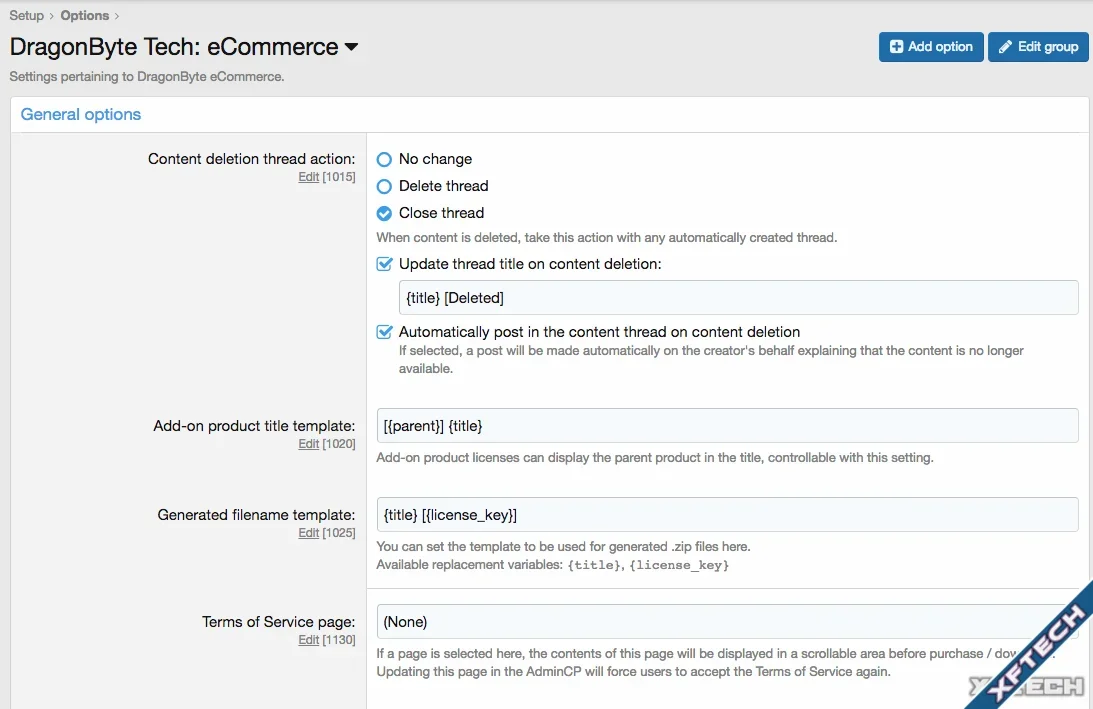Select the Delete thread radio option
The image size is (1093, 709).
coord(384,186)
